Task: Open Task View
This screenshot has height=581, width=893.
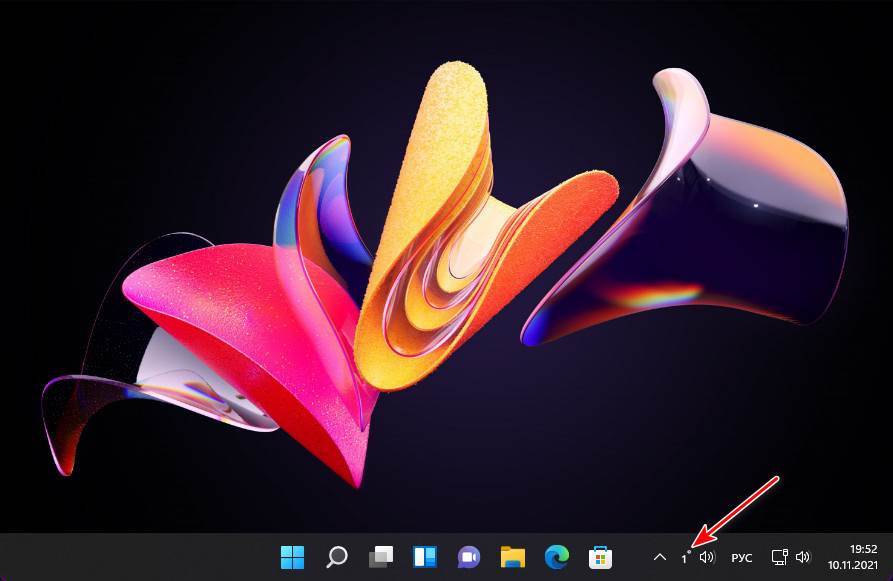Action: (381, 557)
